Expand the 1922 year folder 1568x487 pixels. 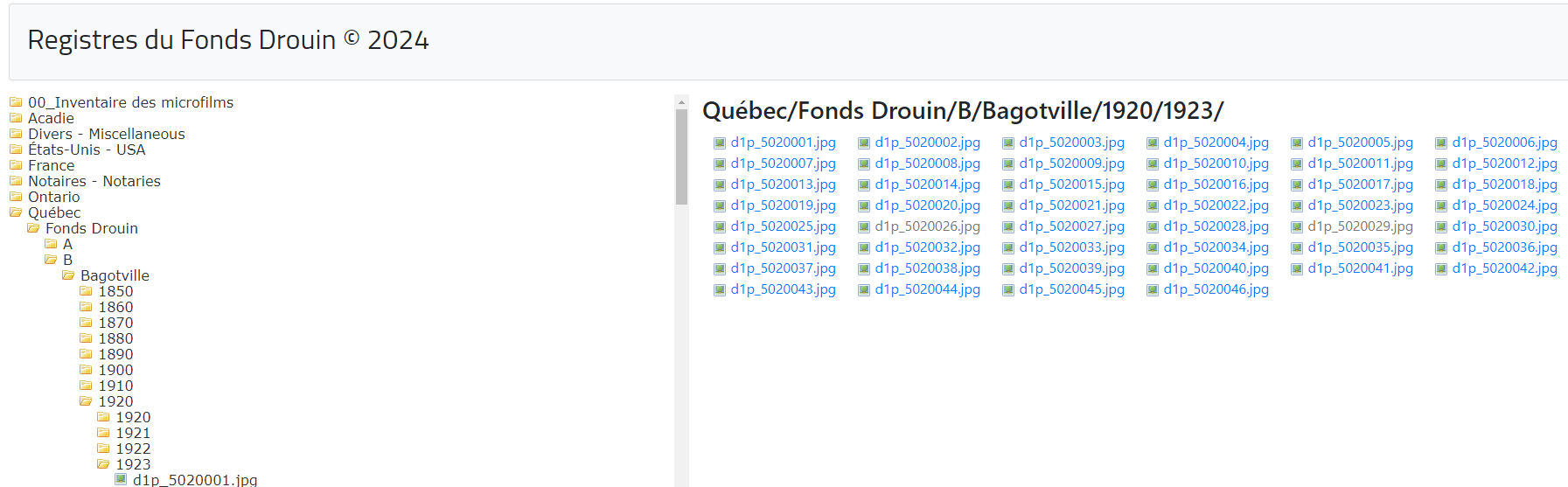click(x=133, y=449)
